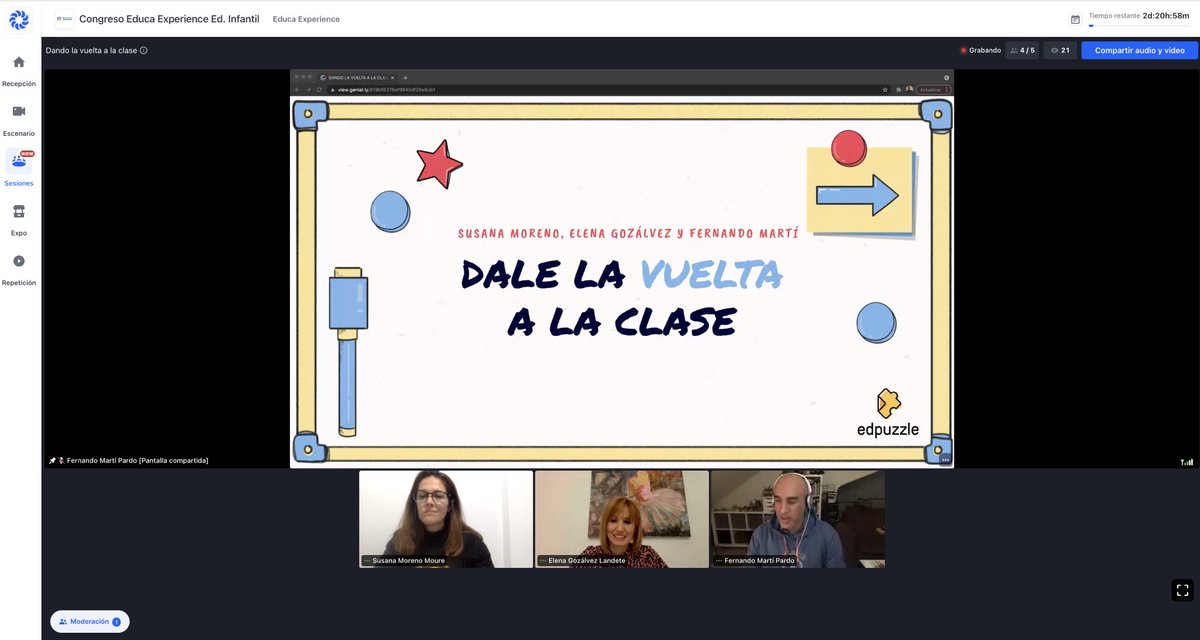Click the edpuzzle logo in the slide
Viewport: 1200px width, 640px height.
887,415
